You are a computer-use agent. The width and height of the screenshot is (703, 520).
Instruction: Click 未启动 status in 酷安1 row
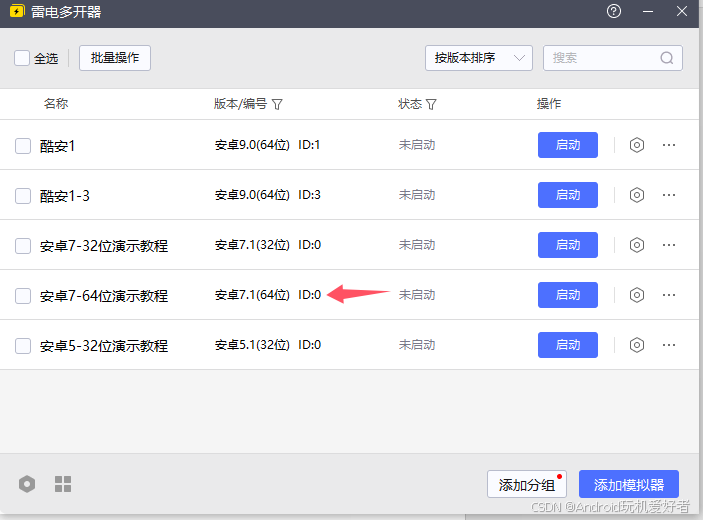tap(417, 145)
